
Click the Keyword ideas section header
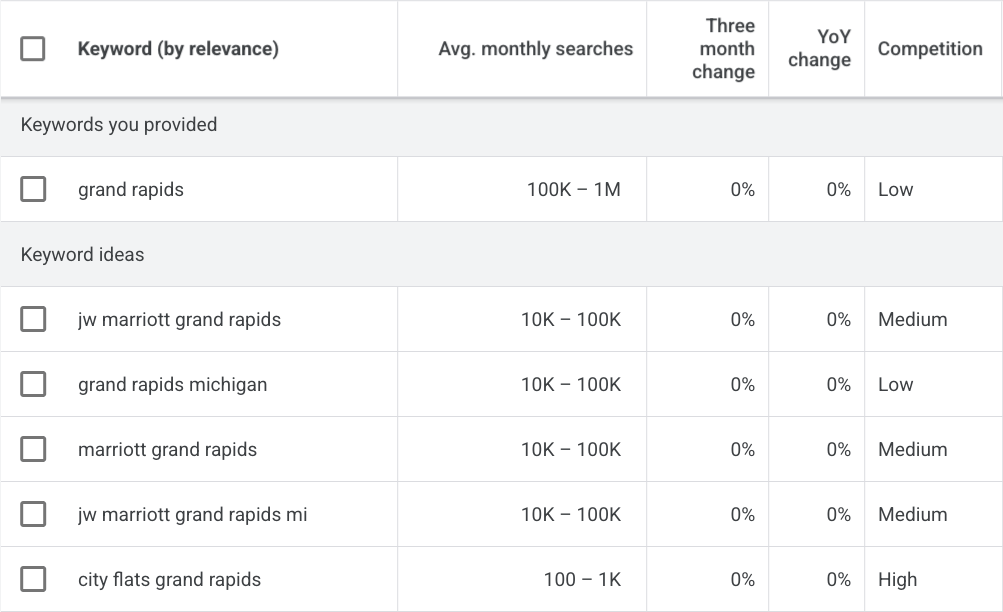pos(82,254)
